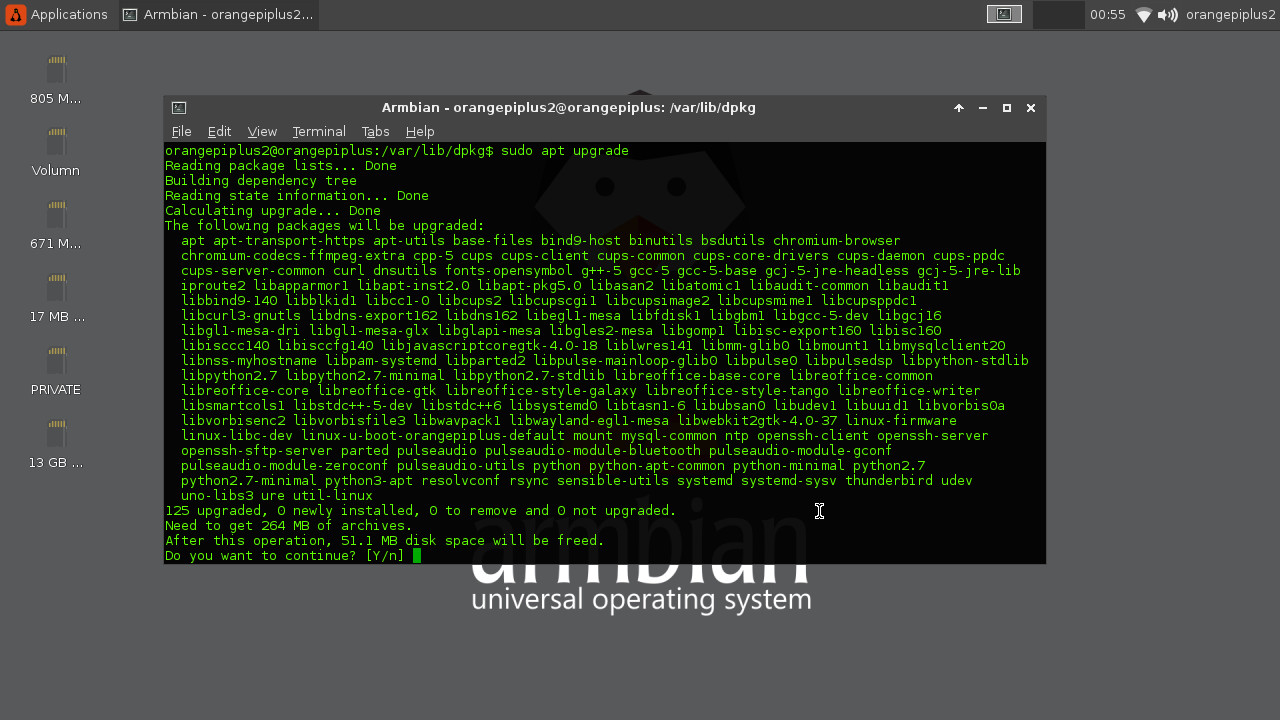Select the 17 MB volume desktop icon
1280x720 pixels.
[56, 299]
